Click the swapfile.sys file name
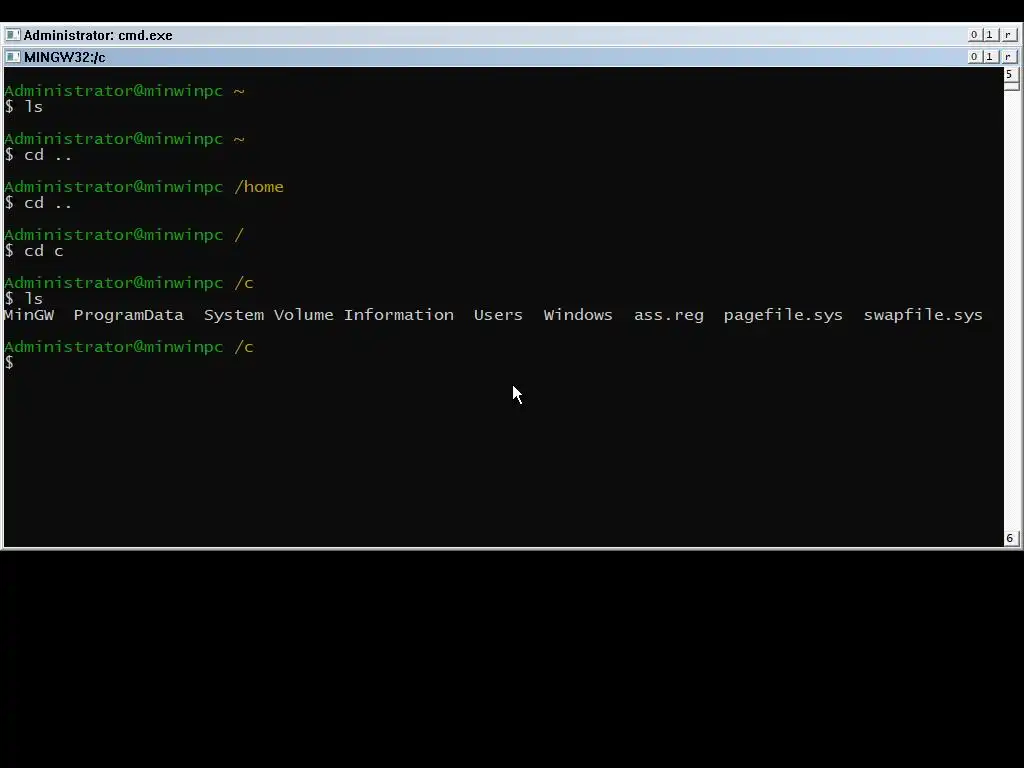This screenshot has height=768, width=1024. (923, 315)
